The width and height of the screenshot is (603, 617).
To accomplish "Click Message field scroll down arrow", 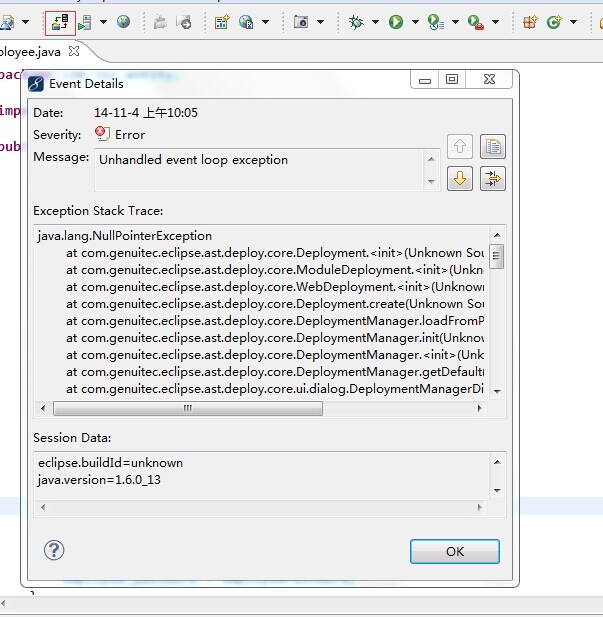I will click(x=431, y=181).
